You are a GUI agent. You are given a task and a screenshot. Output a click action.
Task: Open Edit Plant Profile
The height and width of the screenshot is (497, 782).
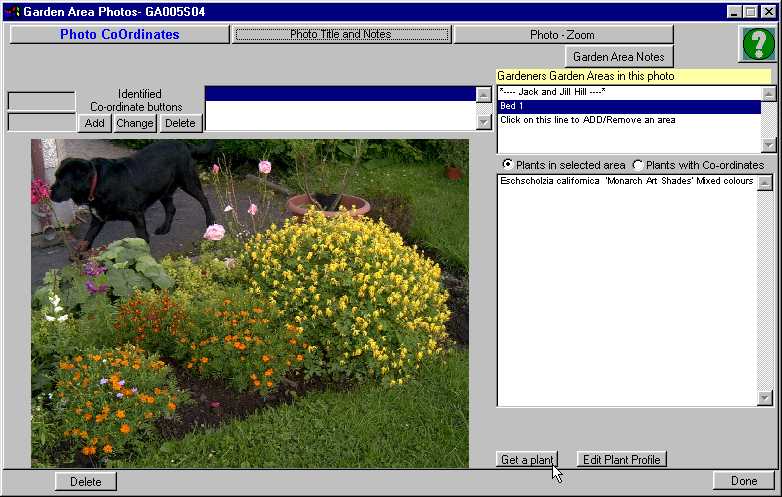pos(621,460)
